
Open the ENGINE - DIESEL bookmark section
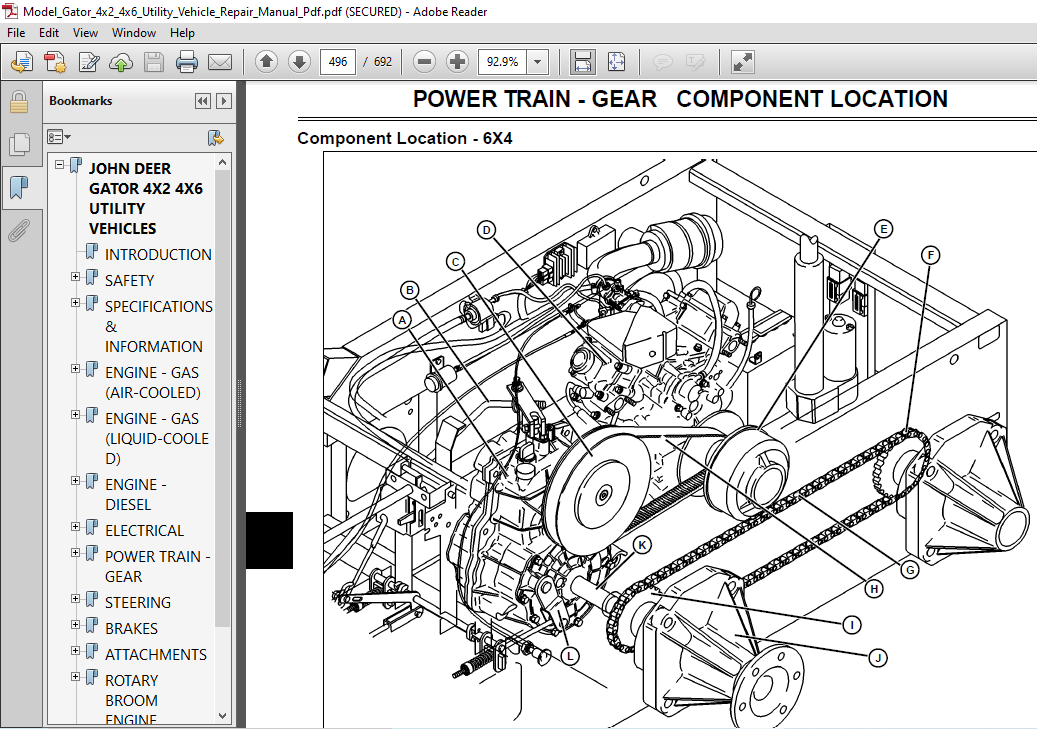[x=136, y=494]
